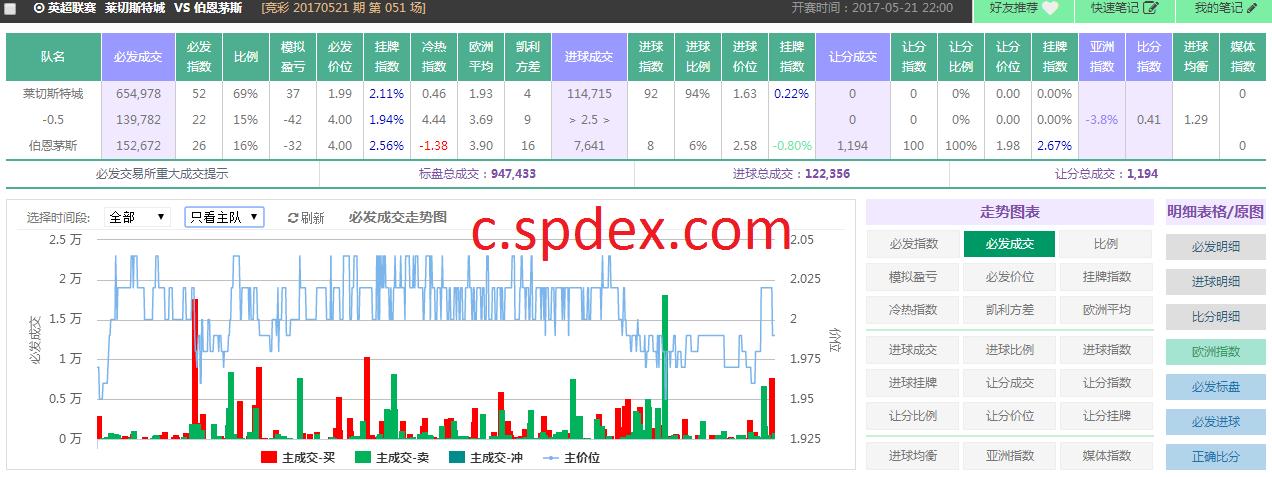Select 让分挂牌 trend chart button
1272x477 pixels.
(x=1106, y=416)
